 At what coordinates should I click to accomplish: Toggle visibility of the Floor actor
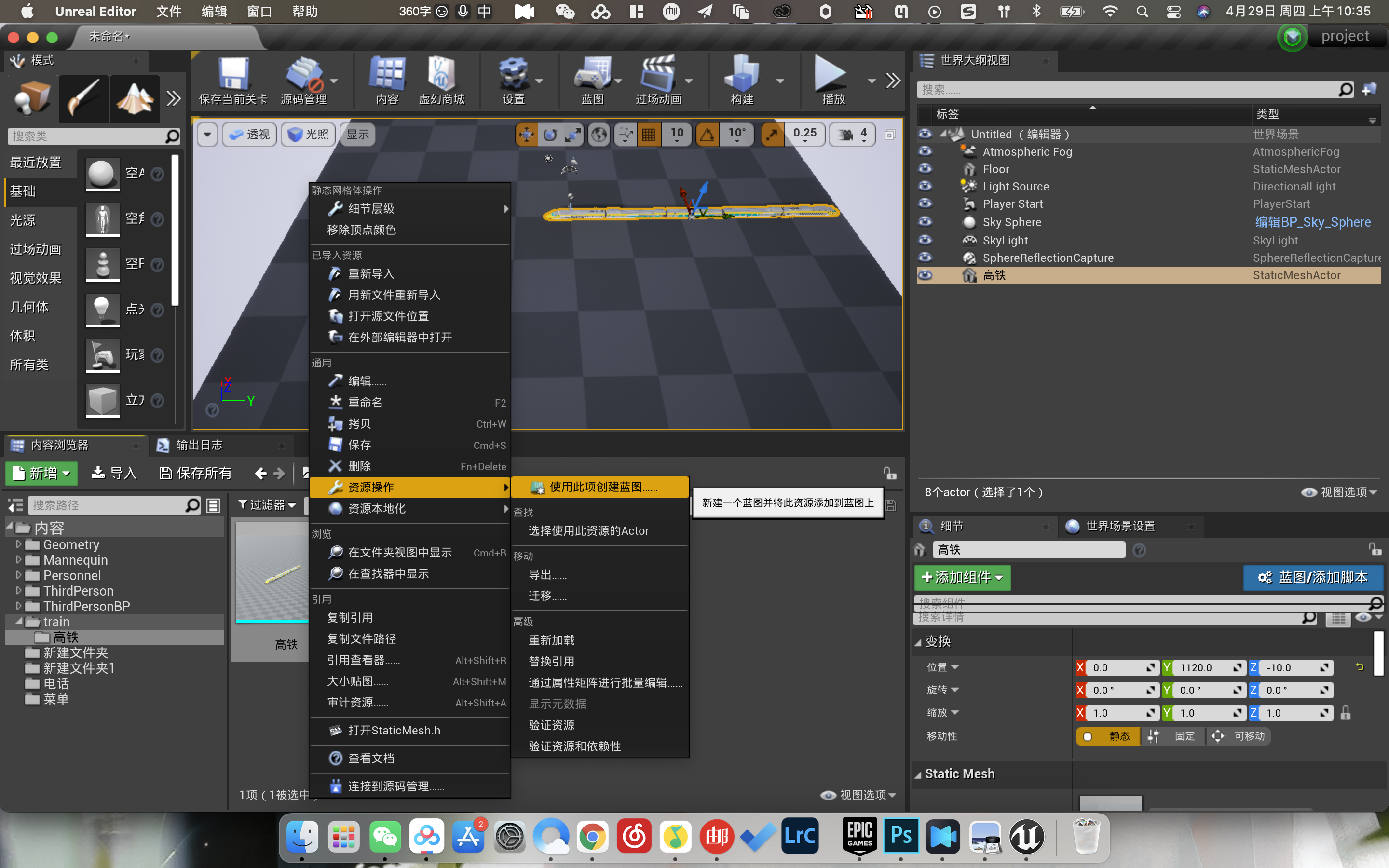point(925,168)
